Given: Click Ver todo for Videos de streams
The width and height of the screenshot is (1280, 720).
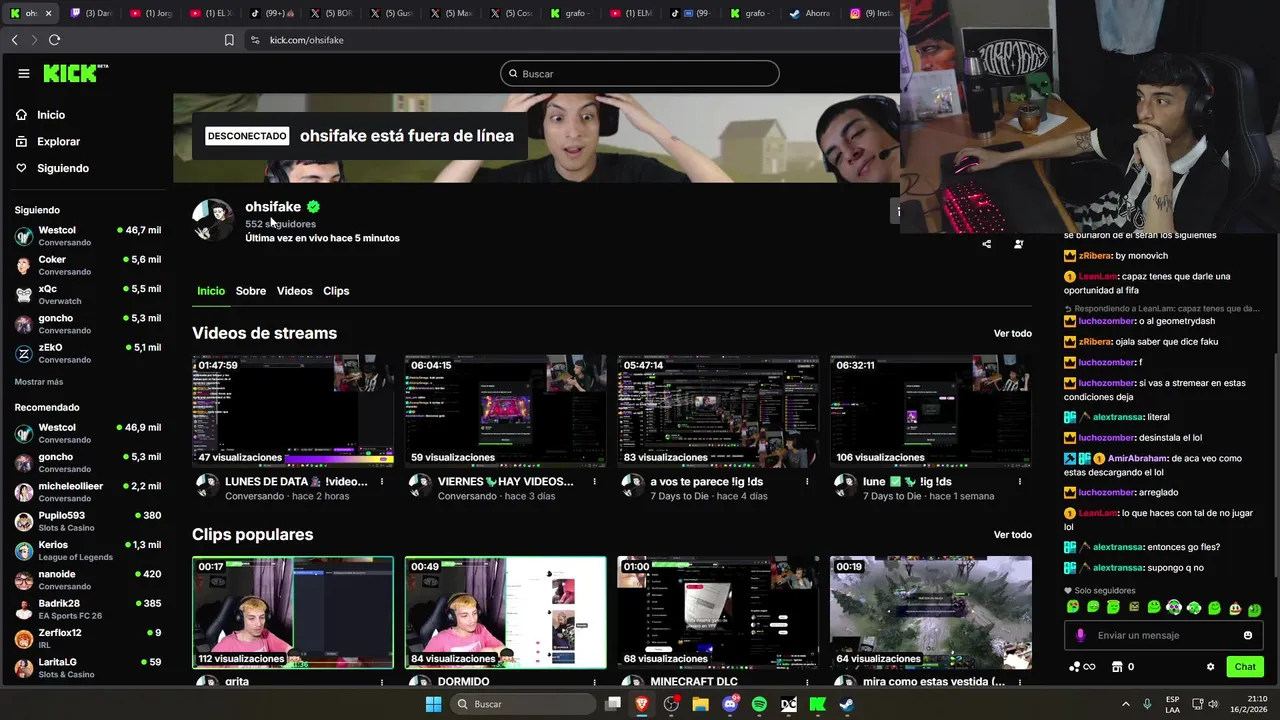Looking at the screenshot, I should coord(1013,333).
